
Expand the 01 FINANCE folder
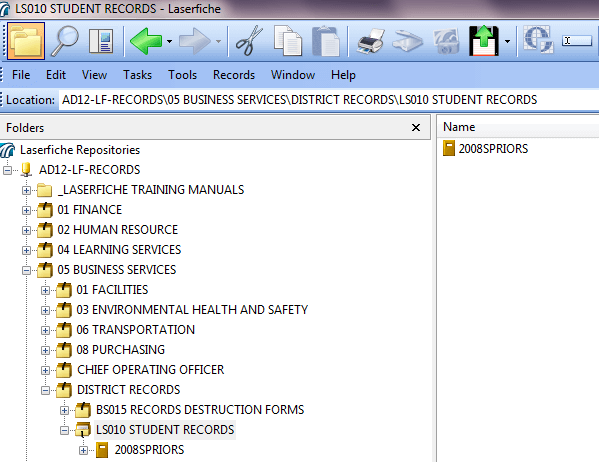click(x=26, y=210)
